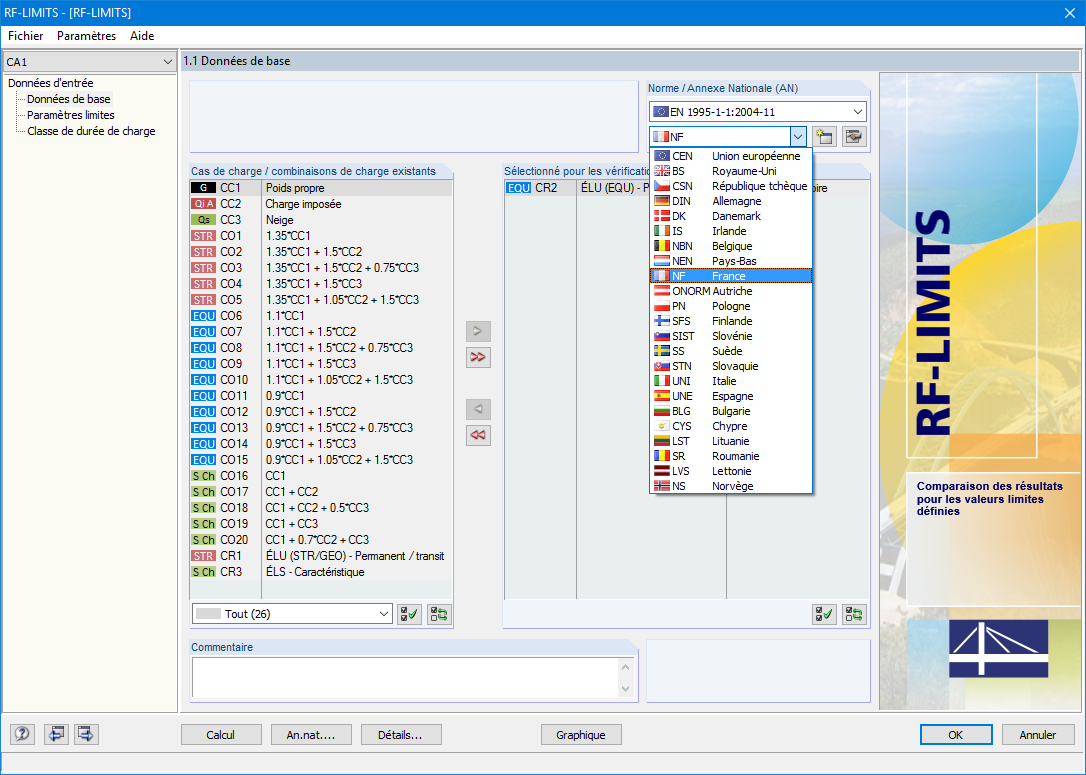Select CO16 CC1 row
Image resolution: width=1086 pixels, height=775 pixels.
pyautogui.click(x=321, y=476)
